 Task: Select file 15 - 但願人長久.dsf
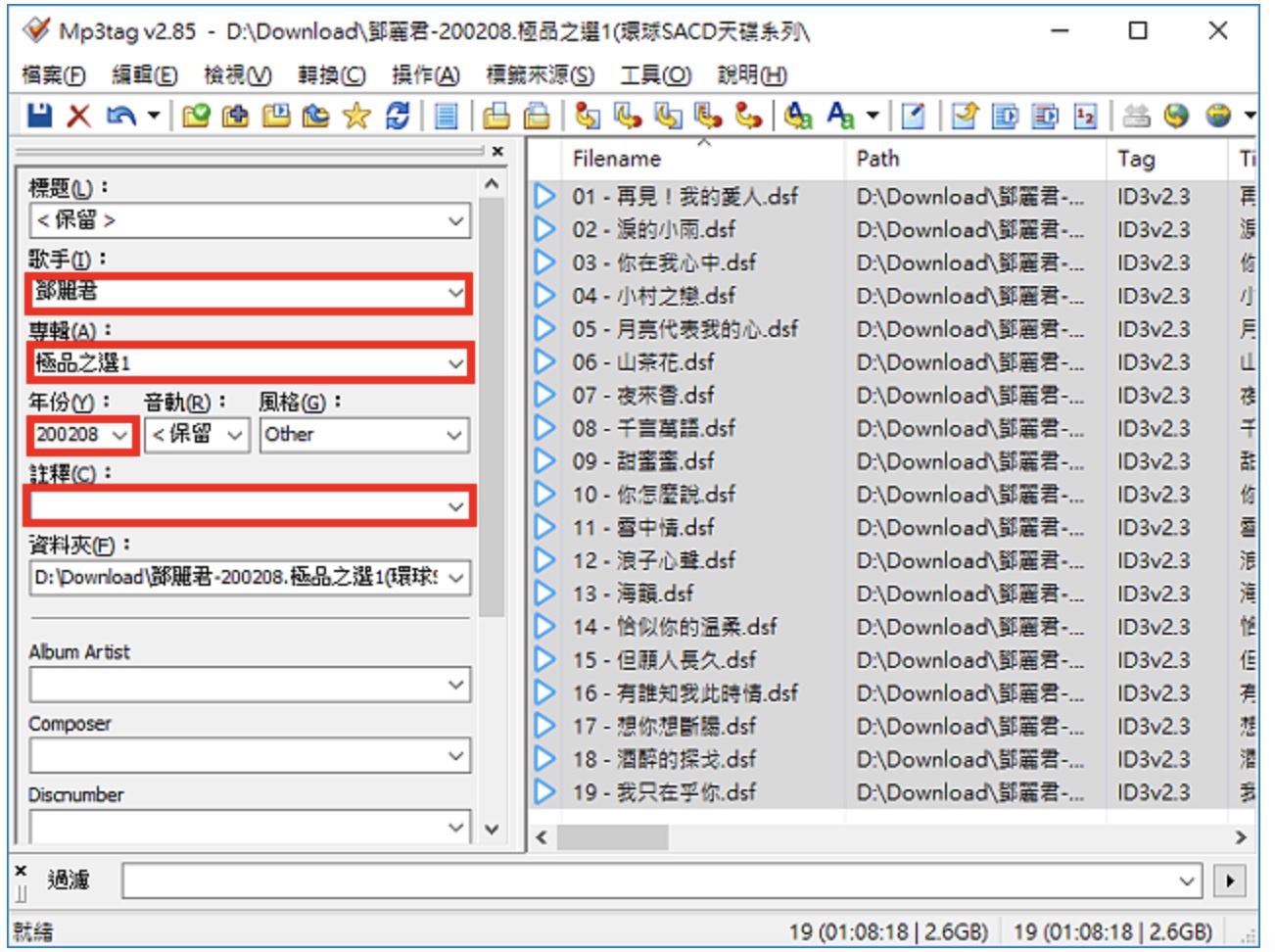664,659
